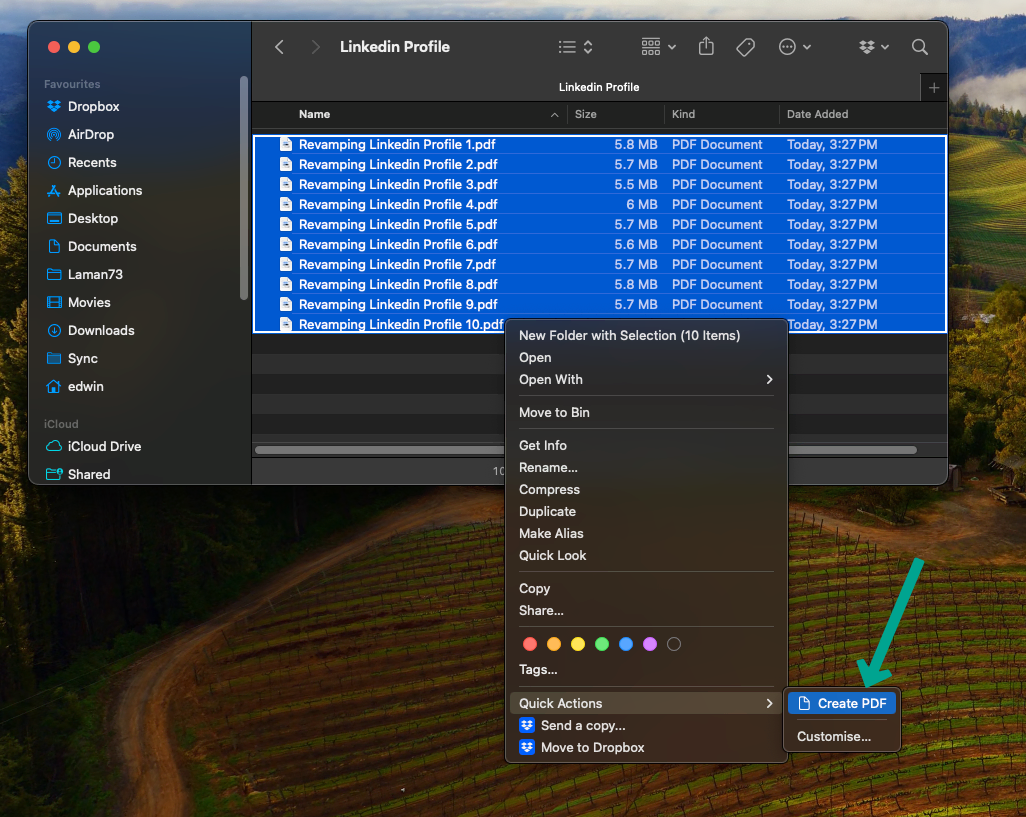Open Dropbox in the sidebar
Viewport: 1026px width, 817px height.
tap(94, 107)
